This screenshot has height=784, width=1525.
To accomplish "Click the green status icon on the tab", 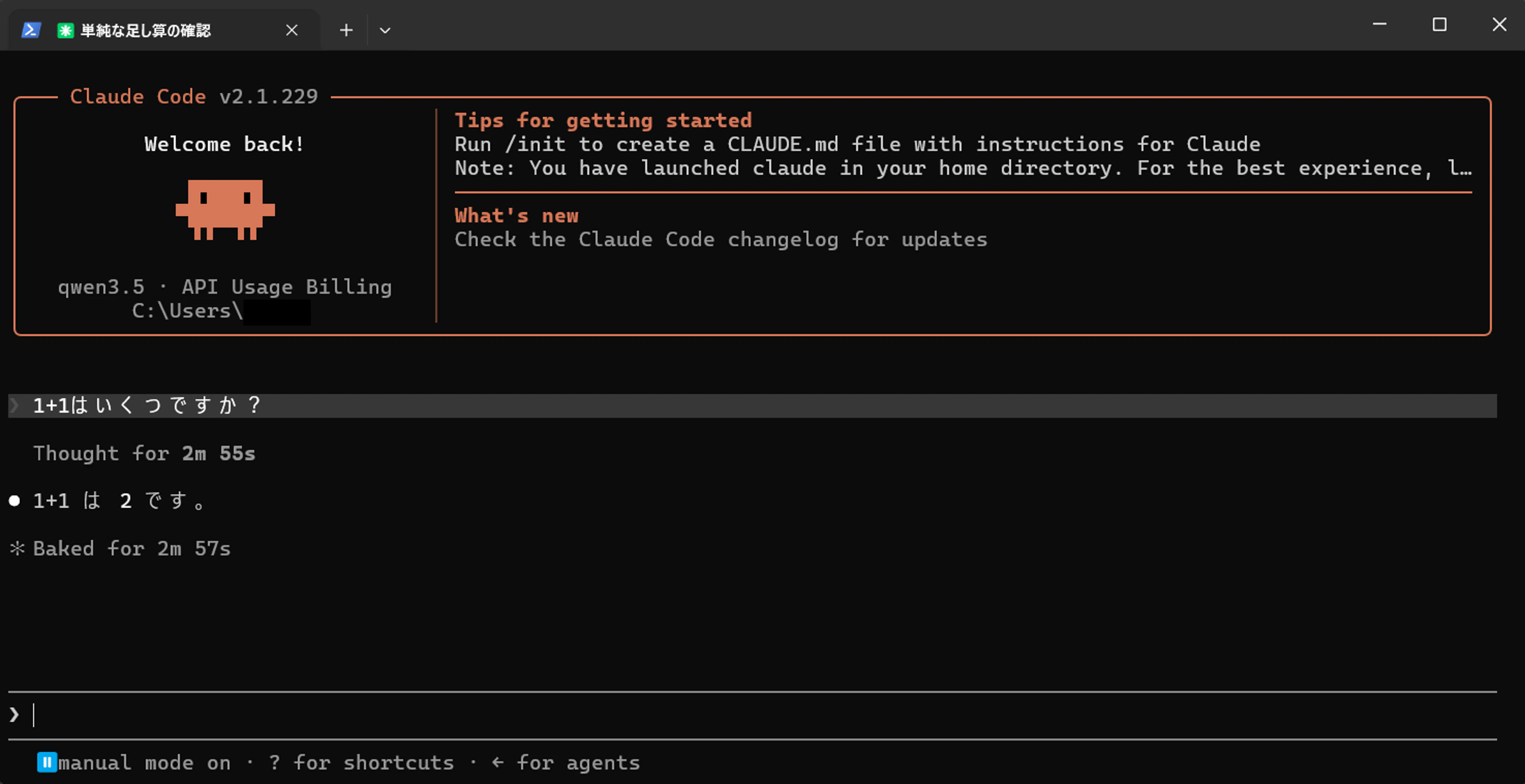I will coord(65,30).
